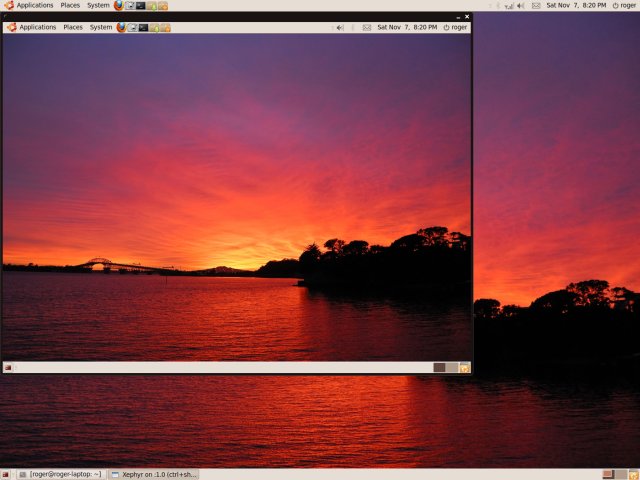Click the volume icon inside the nested desktop
The image size is (640, 480).
(x=340, y=27)
